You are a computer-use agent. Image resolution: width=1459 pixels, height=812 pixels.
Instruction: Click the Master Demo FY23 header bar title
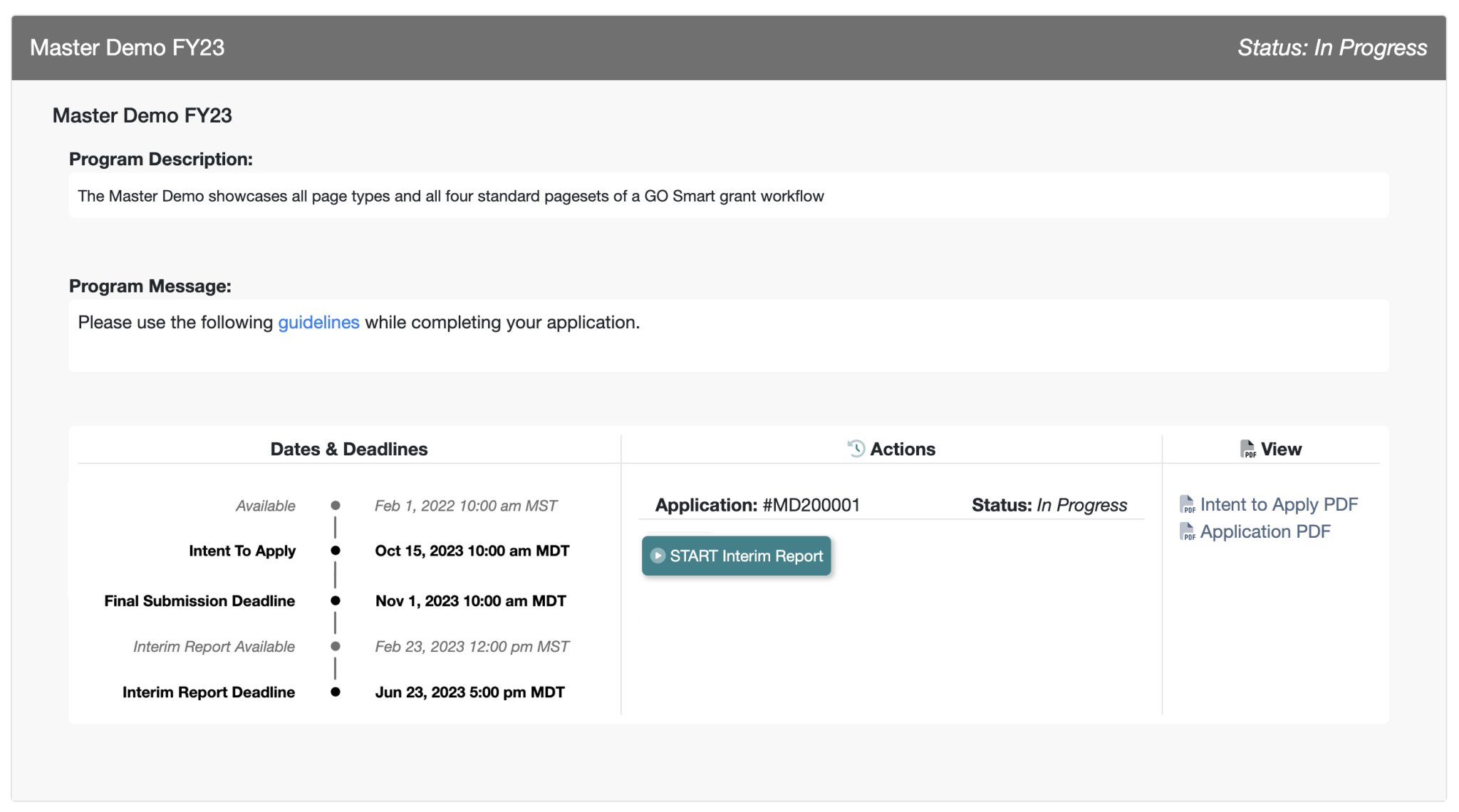(128, 48)
